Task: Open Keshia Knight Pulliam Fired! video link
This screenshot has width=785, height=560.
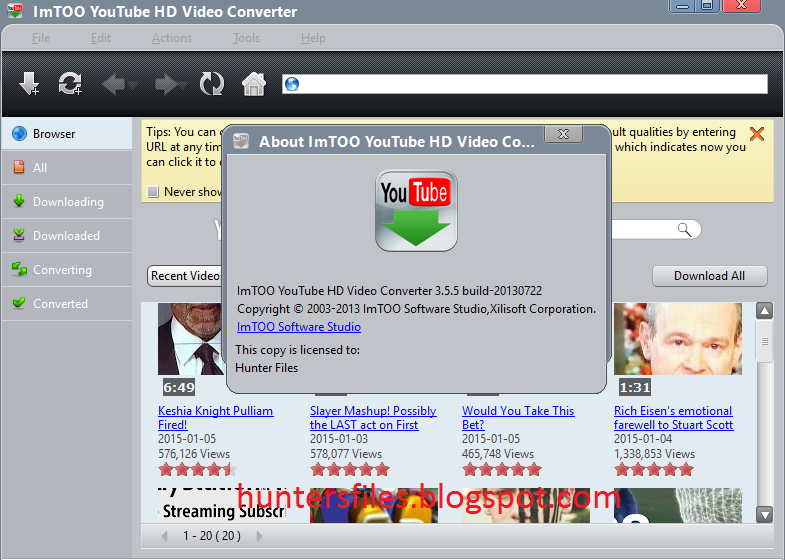Action: pos(216,418)
